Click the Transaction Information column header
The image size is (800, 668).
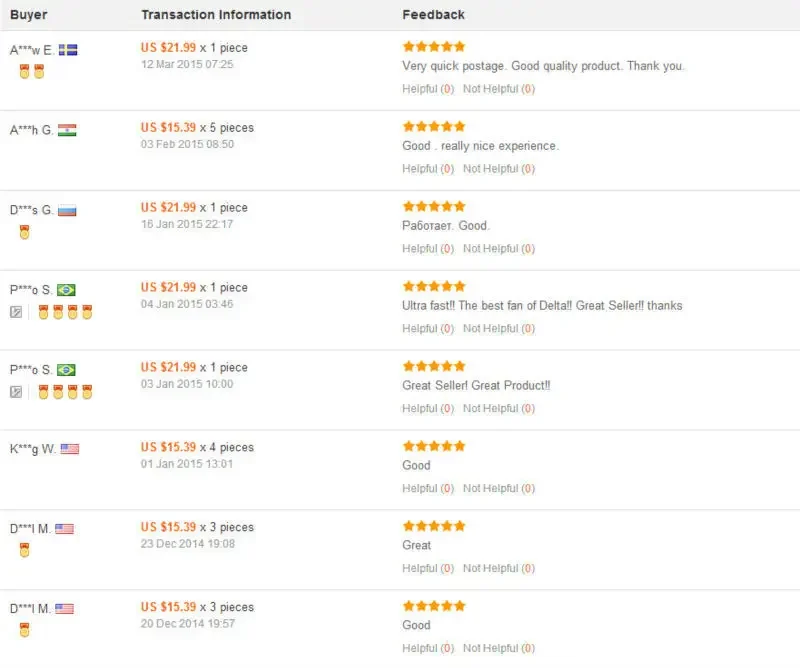coord(216,15)
